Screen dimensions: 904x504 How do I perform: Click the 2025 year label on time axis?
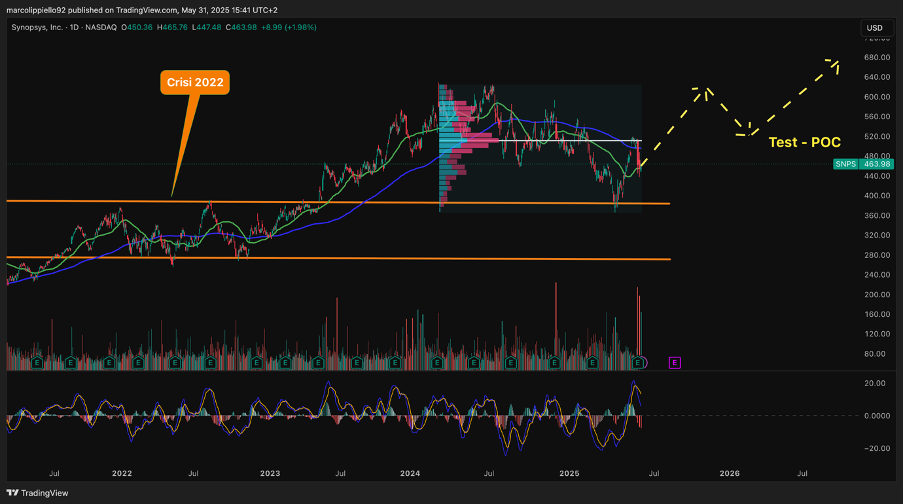click(569, 473)
